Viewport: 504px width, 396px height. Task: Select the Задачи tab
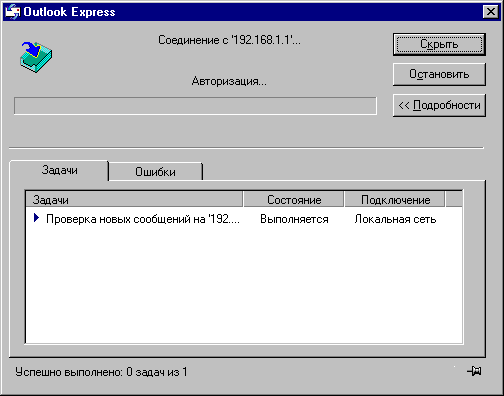59,170
